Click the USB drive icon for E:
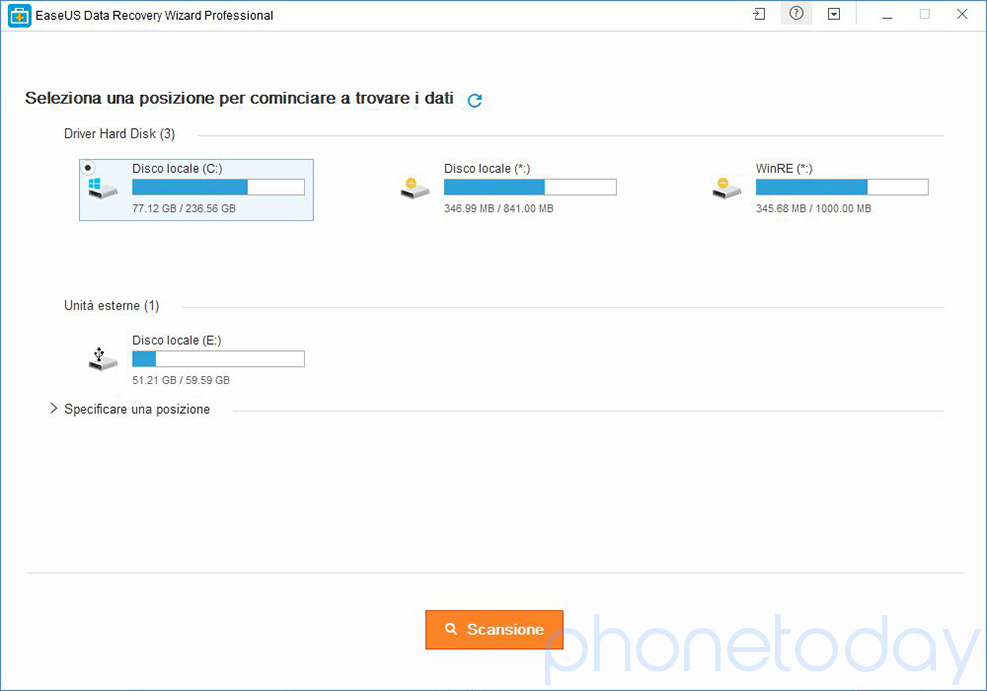987x691 pixels. point(102,359)
